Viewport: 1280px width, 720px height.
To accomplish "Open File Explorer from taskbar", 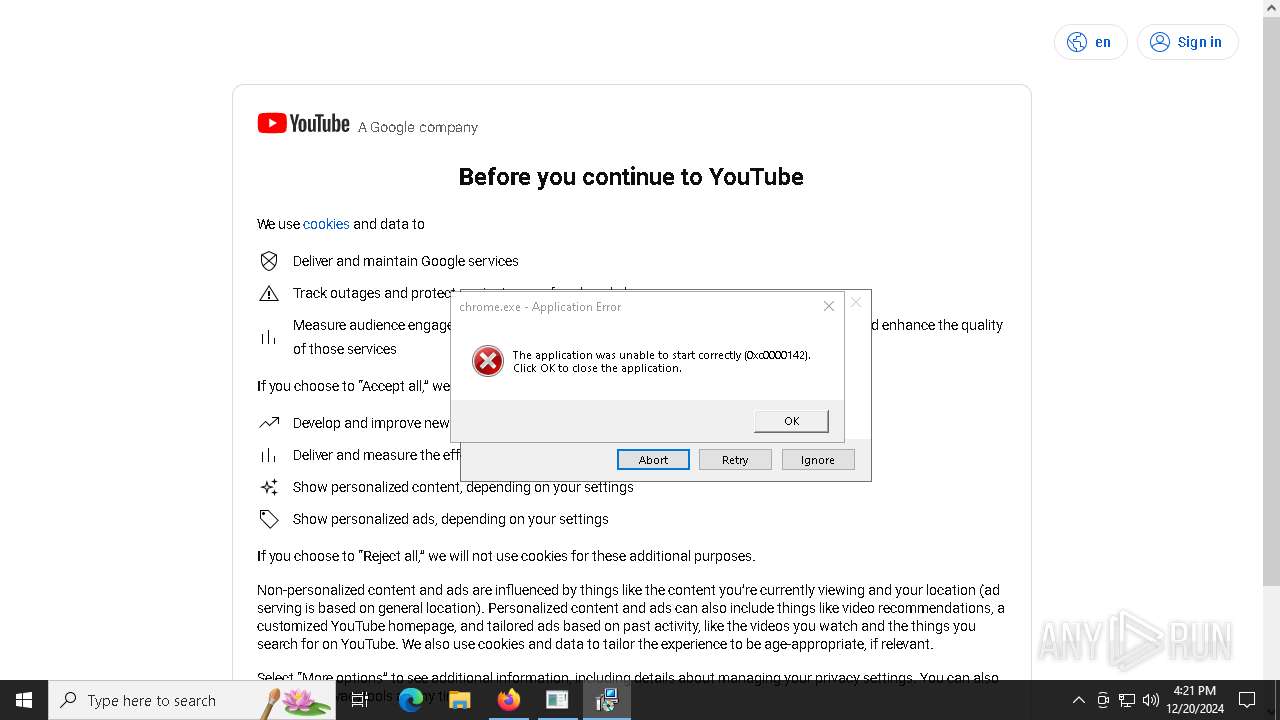I will coord(460,700).
